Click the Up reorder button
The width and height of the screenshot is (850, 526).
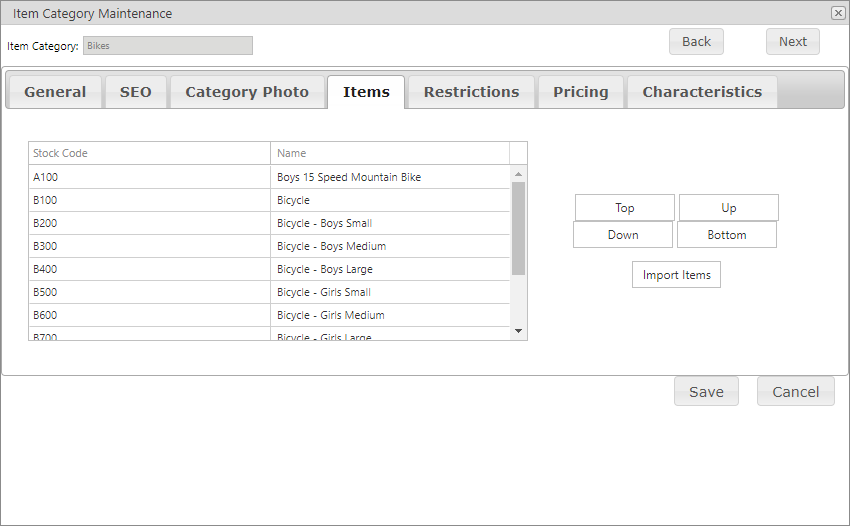(x=729, y=208)
